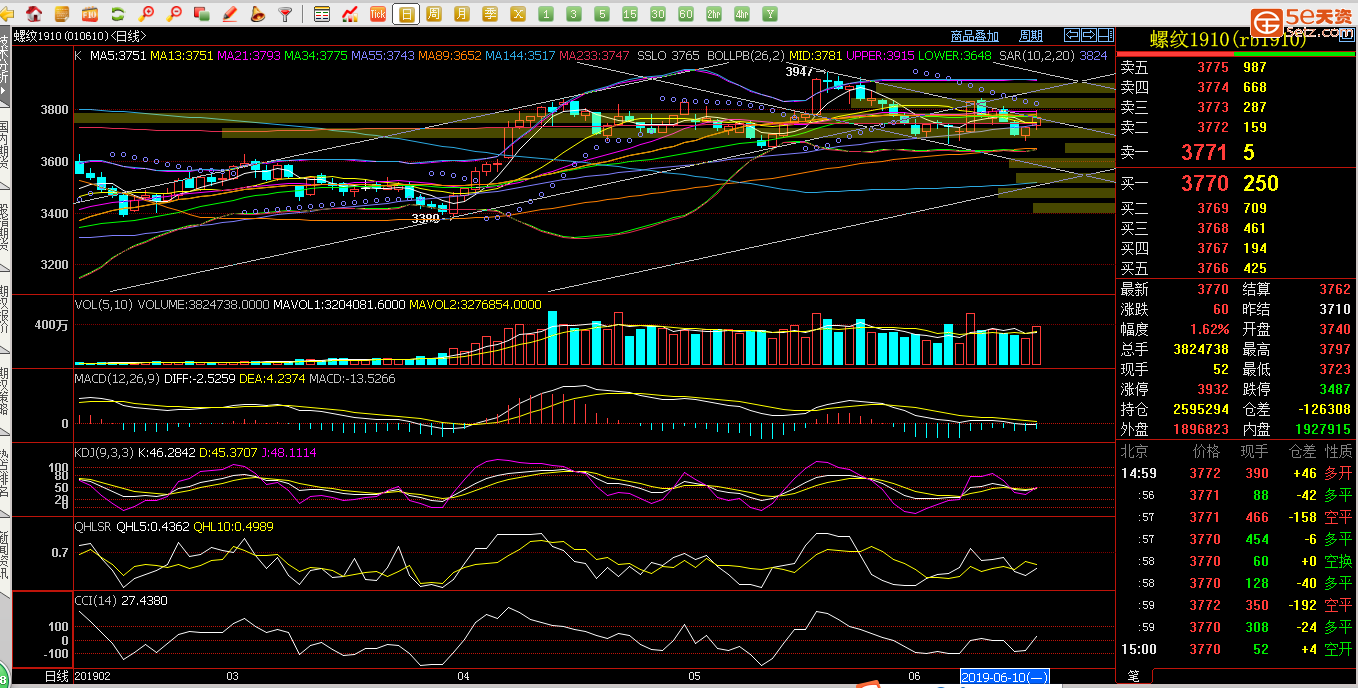Switch to the 2hr period
This screenshot has width=1358, height=688.
pyautogui.click(x=714, y=14)
